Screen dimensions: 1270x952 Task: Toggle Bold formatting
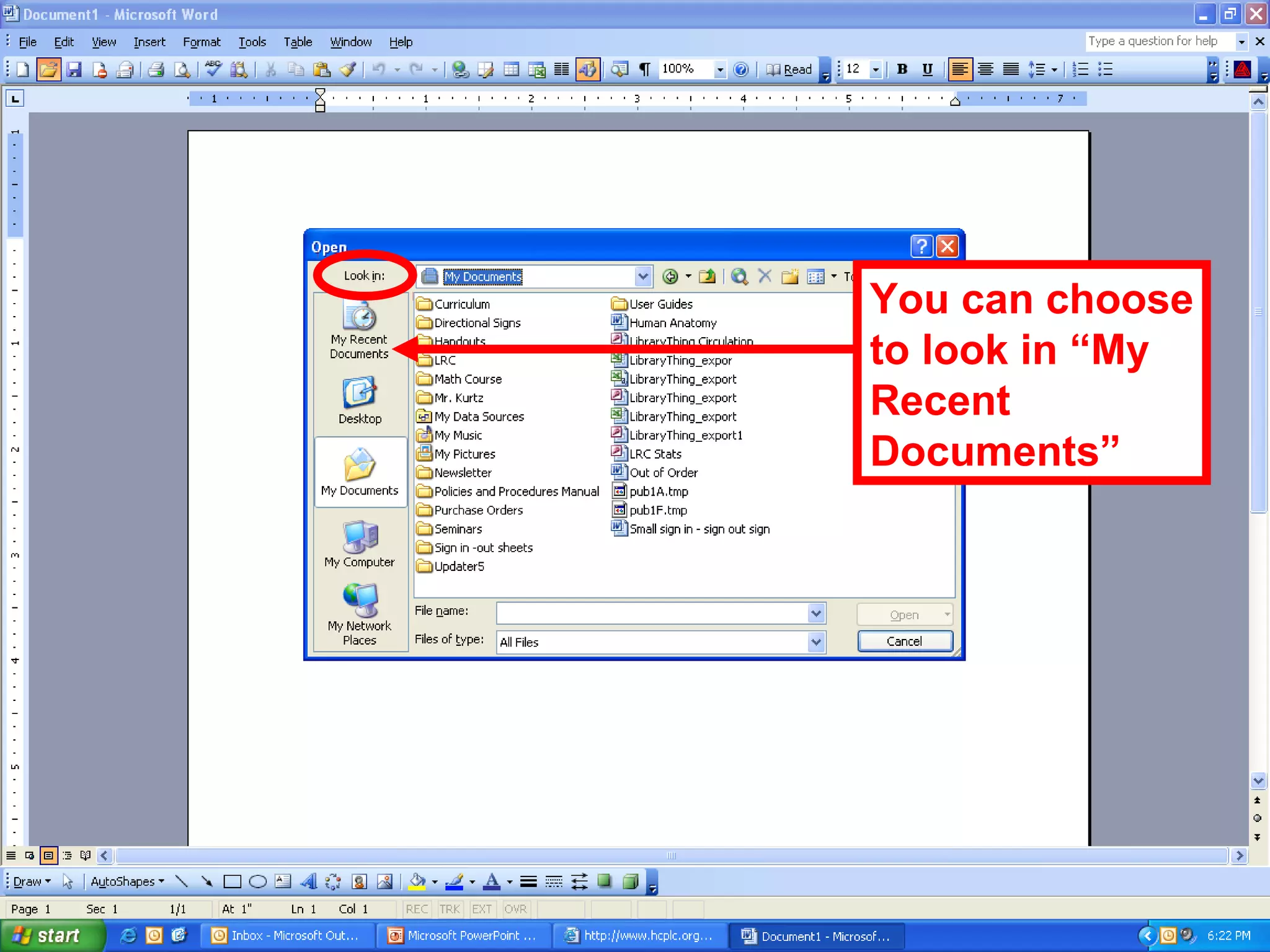tap(902, 69)
